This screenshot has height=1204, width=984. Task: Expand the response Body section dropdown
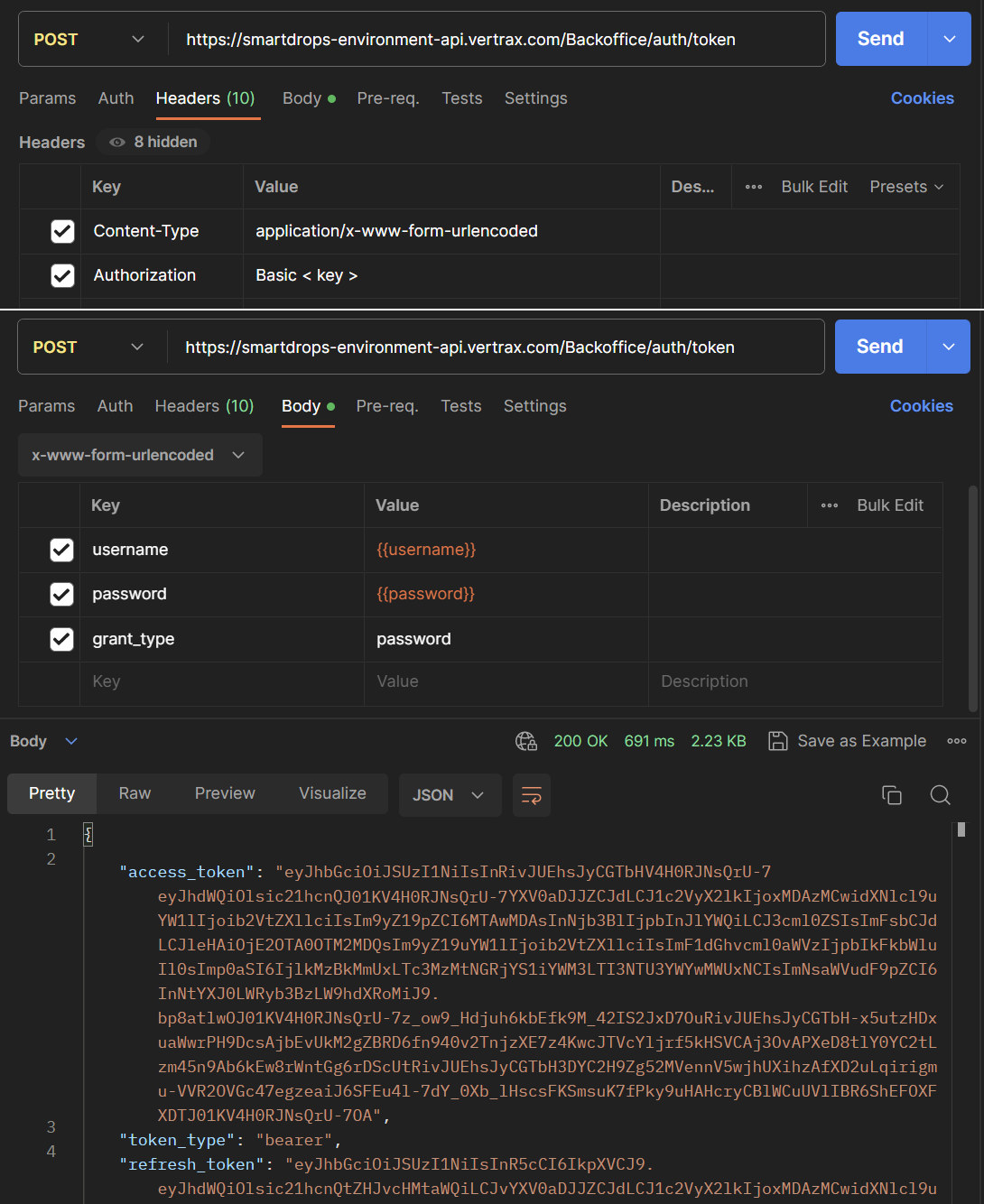coord(43,741)
